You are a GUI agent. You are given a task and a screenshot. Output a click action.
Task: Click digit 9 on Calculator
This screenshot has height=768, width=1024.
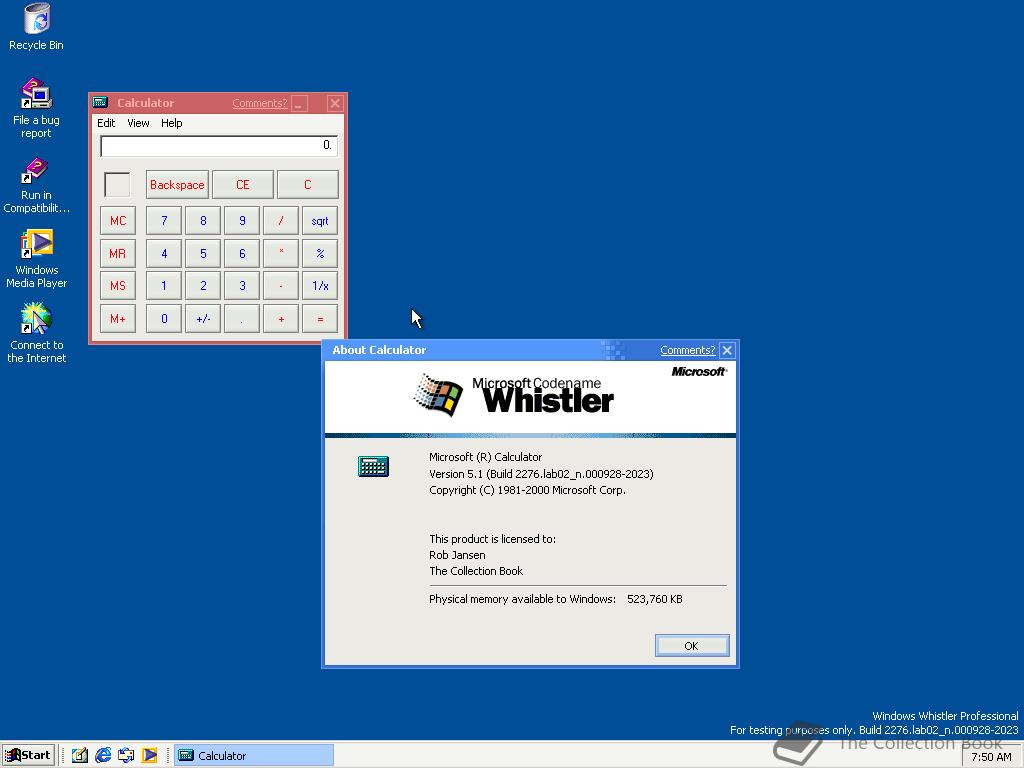[x=242, y=221]
